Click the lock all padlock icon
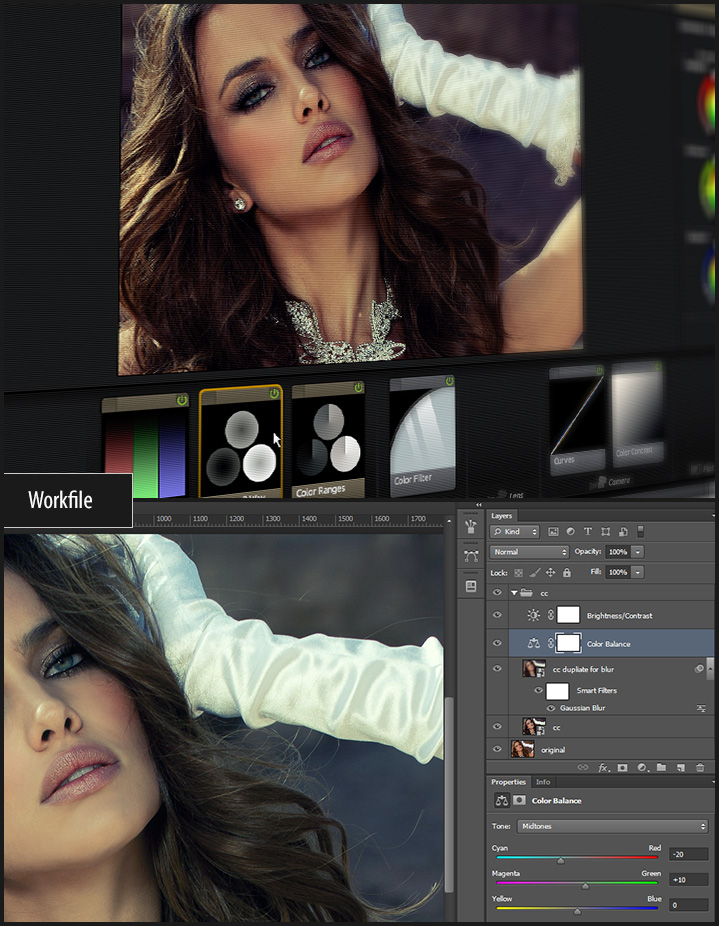The image size is (719, 926). 567,572
